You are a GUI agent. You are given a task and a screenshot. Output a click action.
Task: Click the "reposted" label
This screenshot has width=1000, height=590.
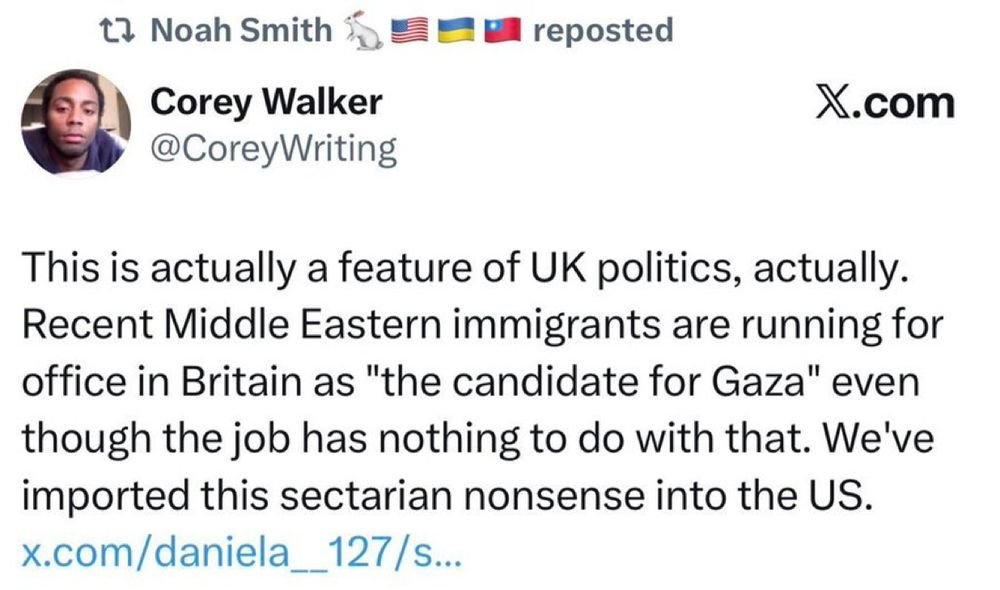tap(603, 31)
